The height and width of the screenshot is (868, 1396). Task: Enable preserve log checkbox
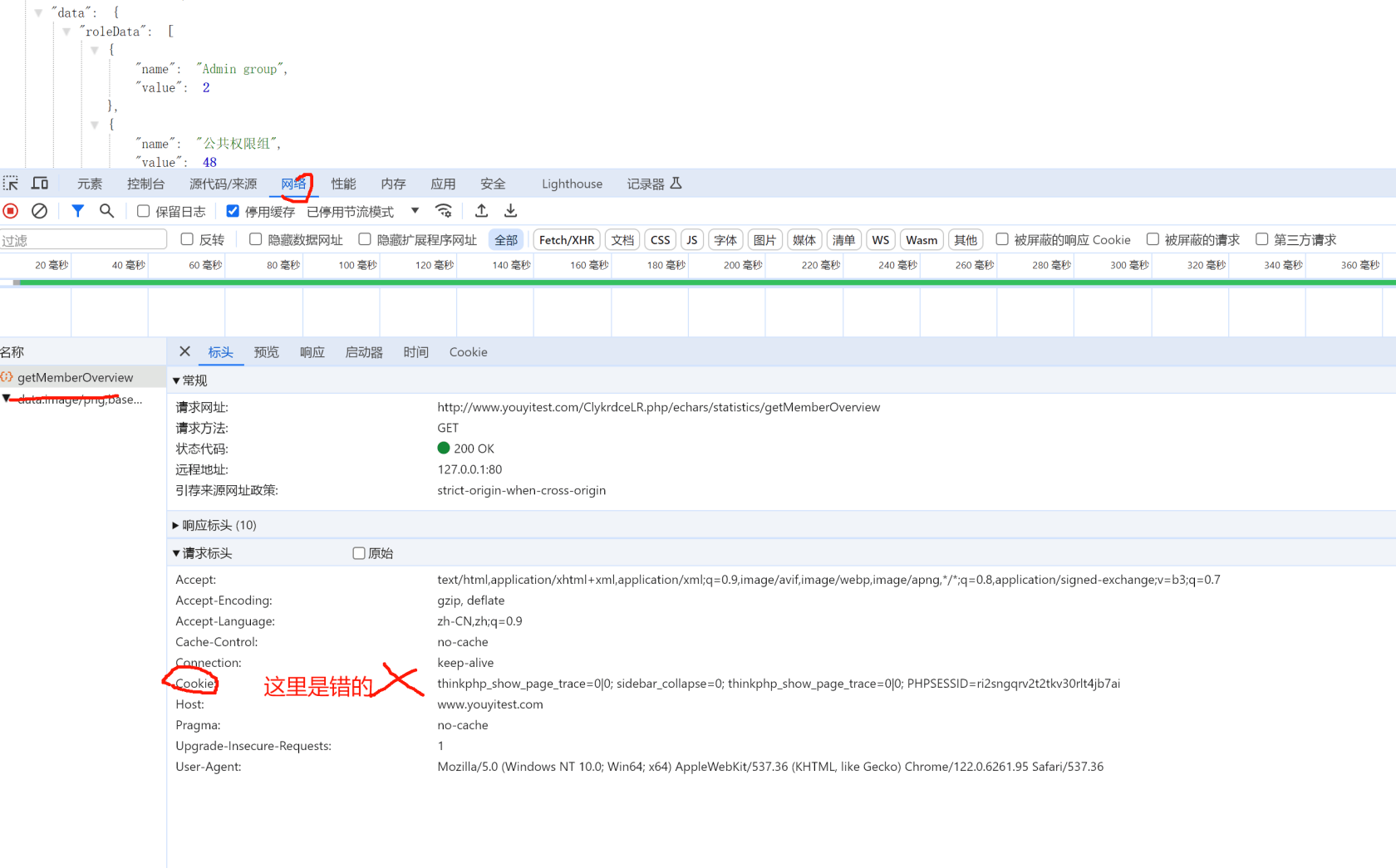click(x=143, y=211)
